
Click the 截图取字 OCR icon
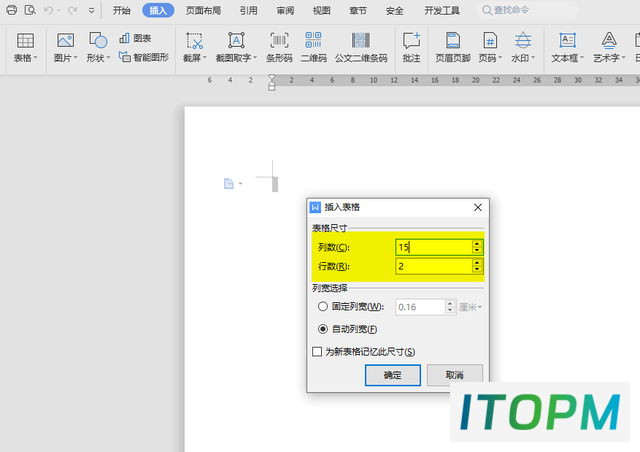click(236, 41)
